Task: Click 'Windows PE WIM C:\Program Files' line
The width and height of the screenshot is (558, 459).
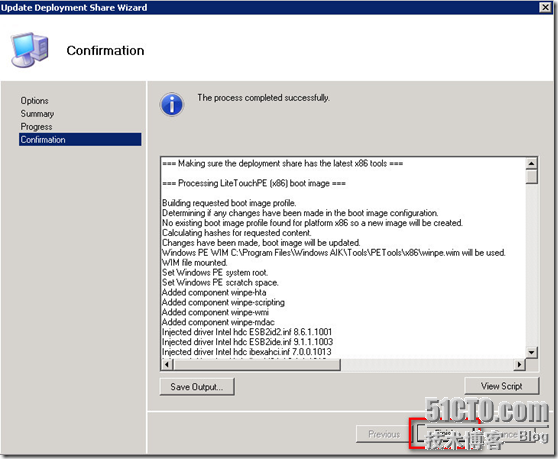Action: 334,253
